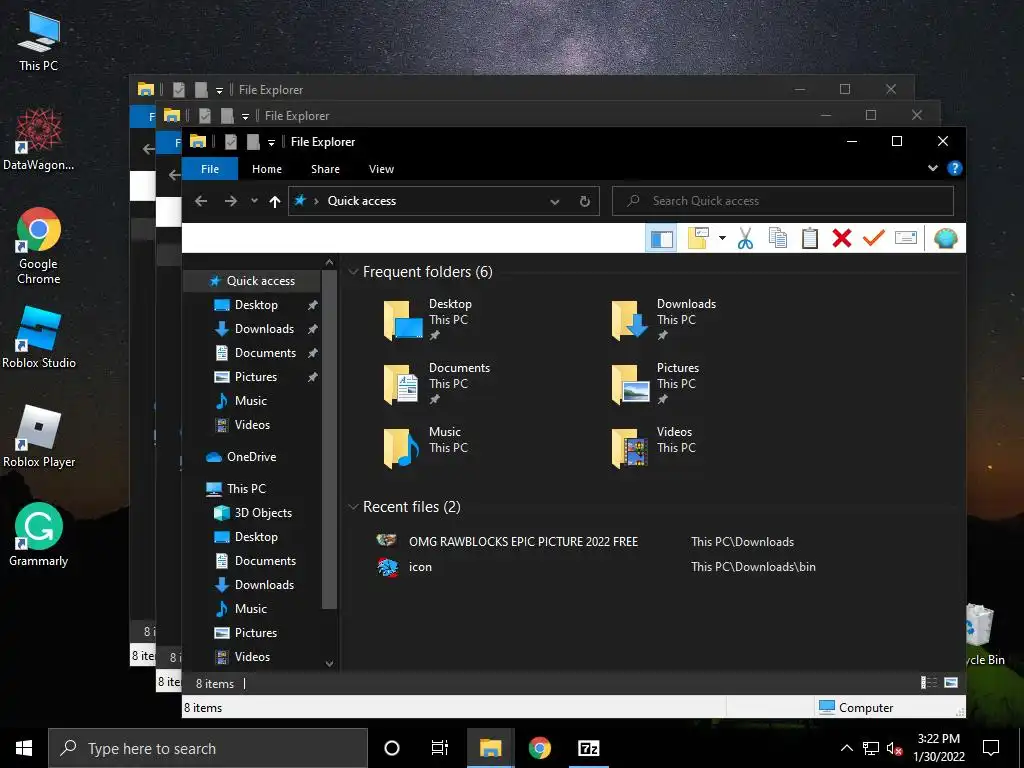The height and width of the screenshot is (768, 1024).
Task: Open Customize Quick Access Toolbar dropdown in front window
Action: (271, 142)
